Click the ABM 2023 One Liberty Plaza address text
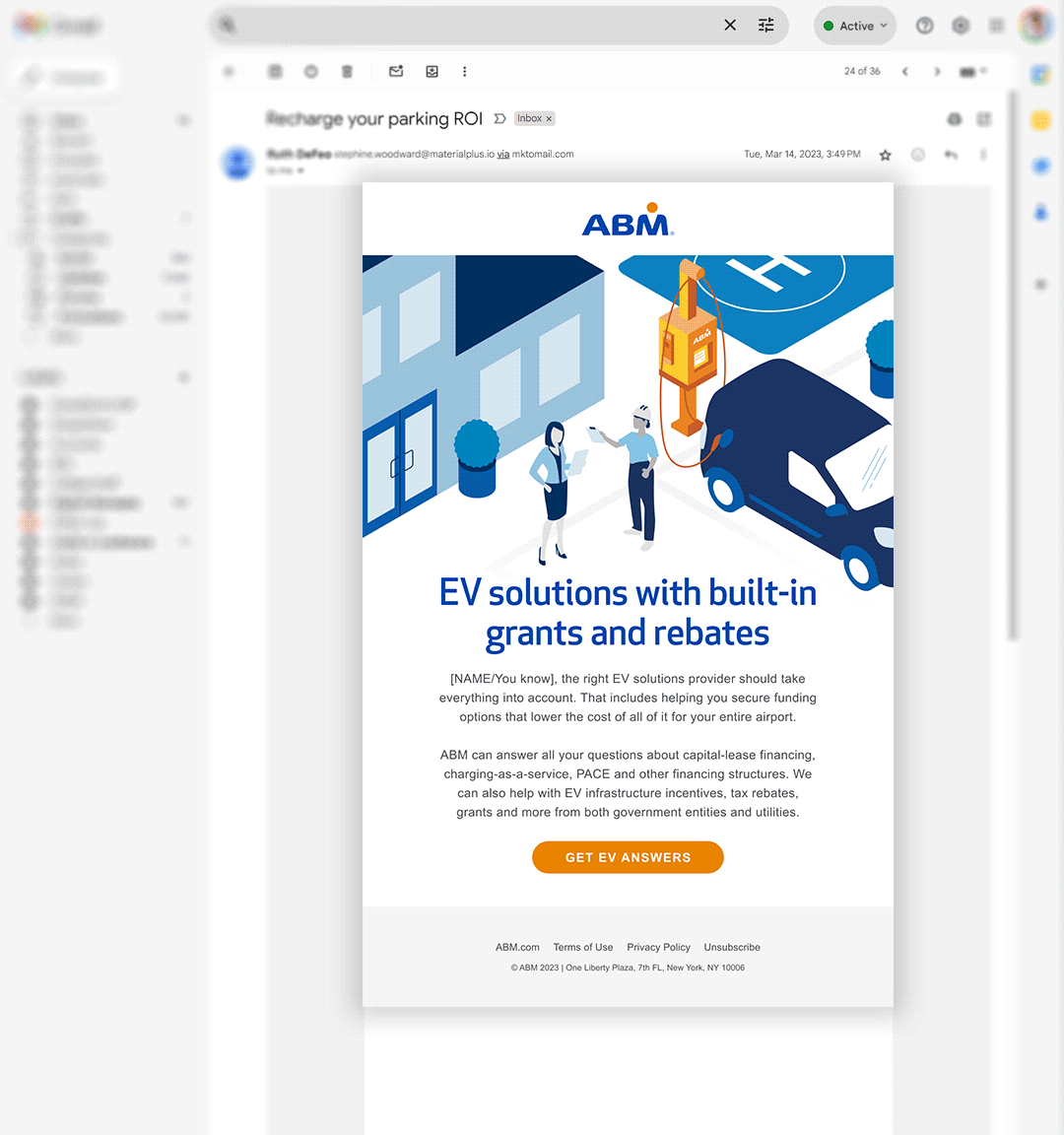This screenshot has width=1064, height=1135. tap(628, 968)
